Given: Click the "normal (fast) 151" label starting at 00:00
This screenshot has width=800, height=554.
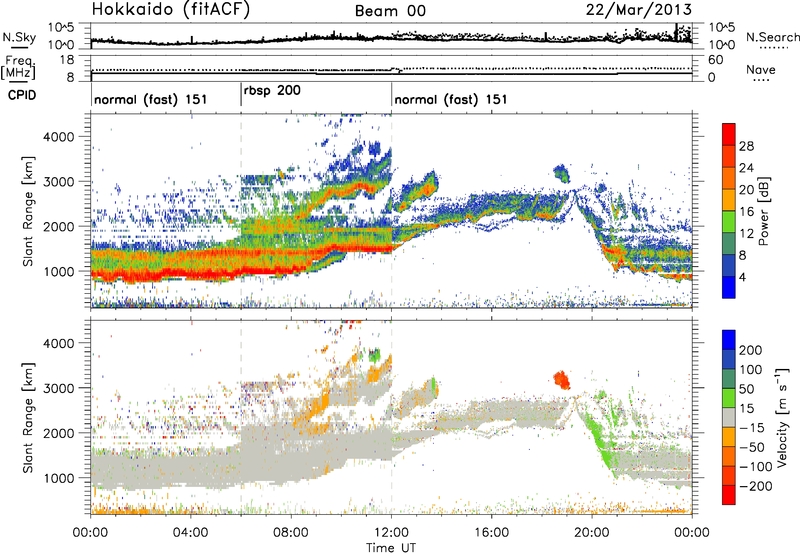Looking at the screenshot, I should pos(151,99).
